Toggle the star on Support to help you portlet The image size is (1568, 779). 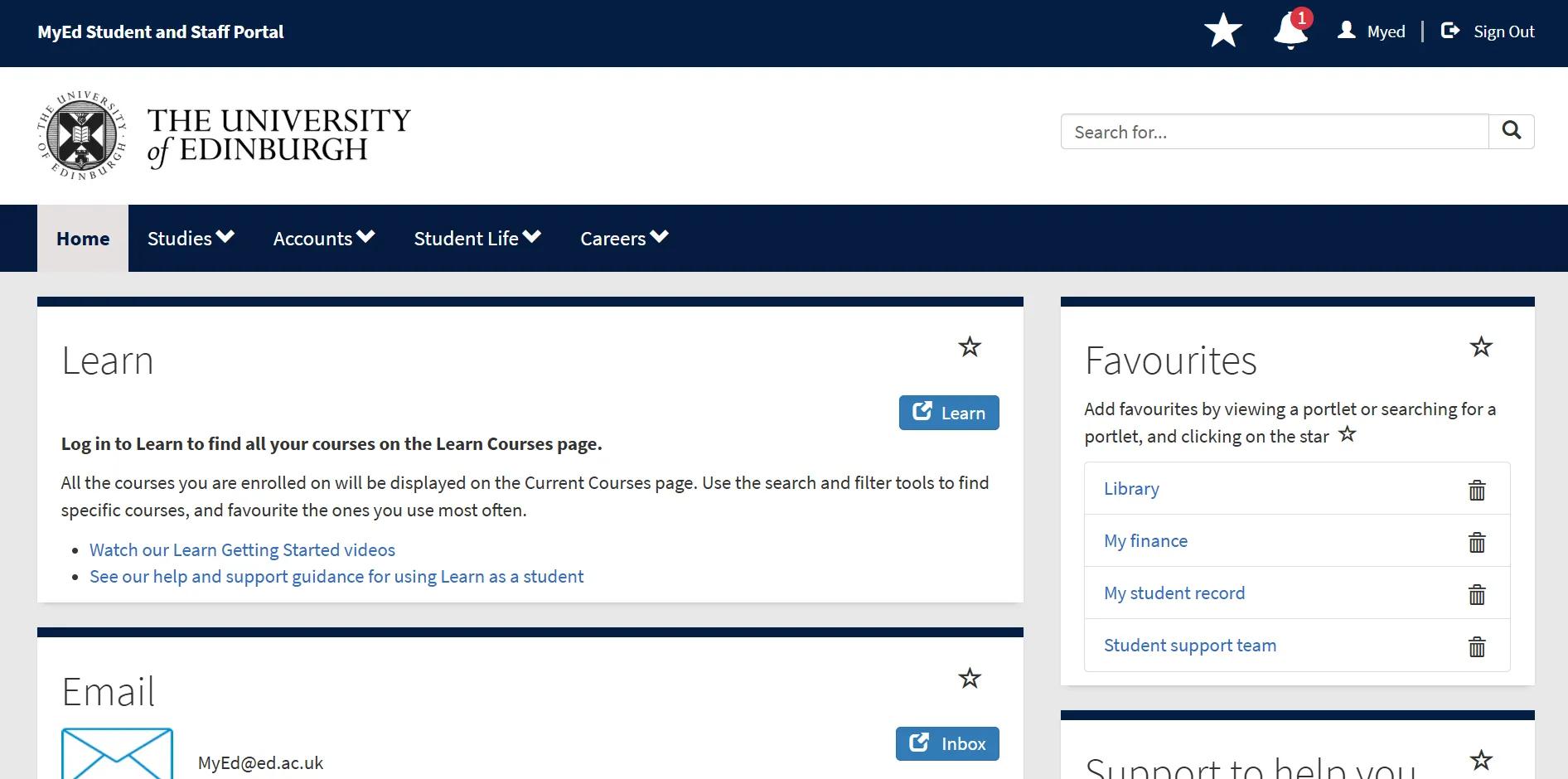1481,759
